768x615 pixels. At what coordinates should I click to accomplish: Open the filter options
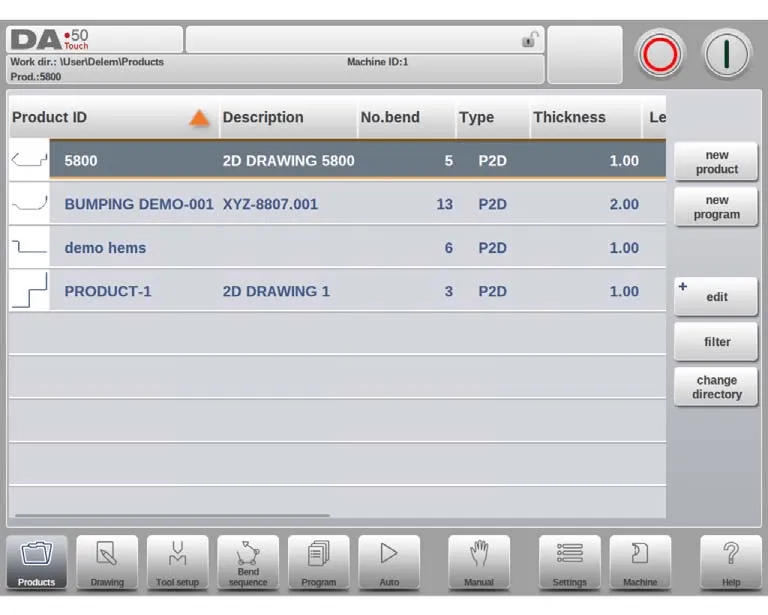pyautogui.click(x=716, y=342)
